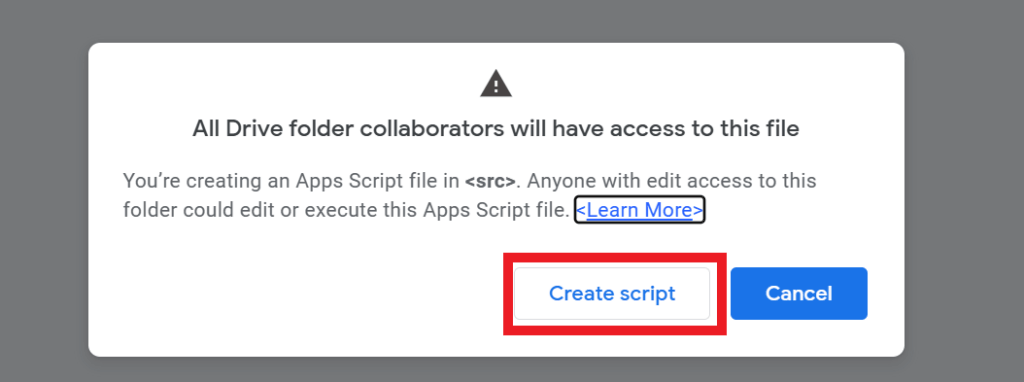Click the exclamation mark inside the triangle
Screen dimensions: 1024x382
pyautogui.click(x=496, y=86)
